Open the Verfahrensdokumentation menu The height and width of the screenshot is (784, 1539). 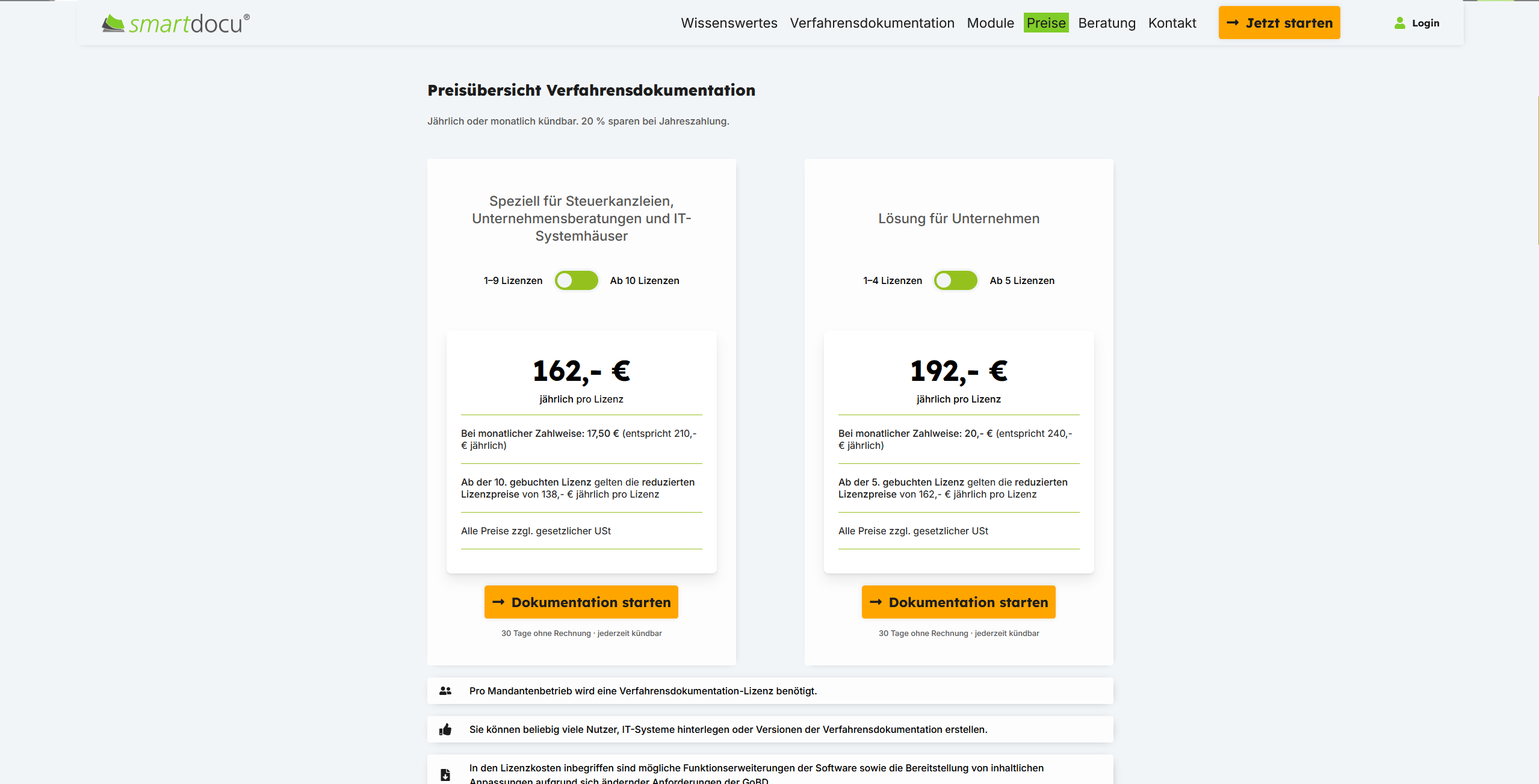coord(872,23)
